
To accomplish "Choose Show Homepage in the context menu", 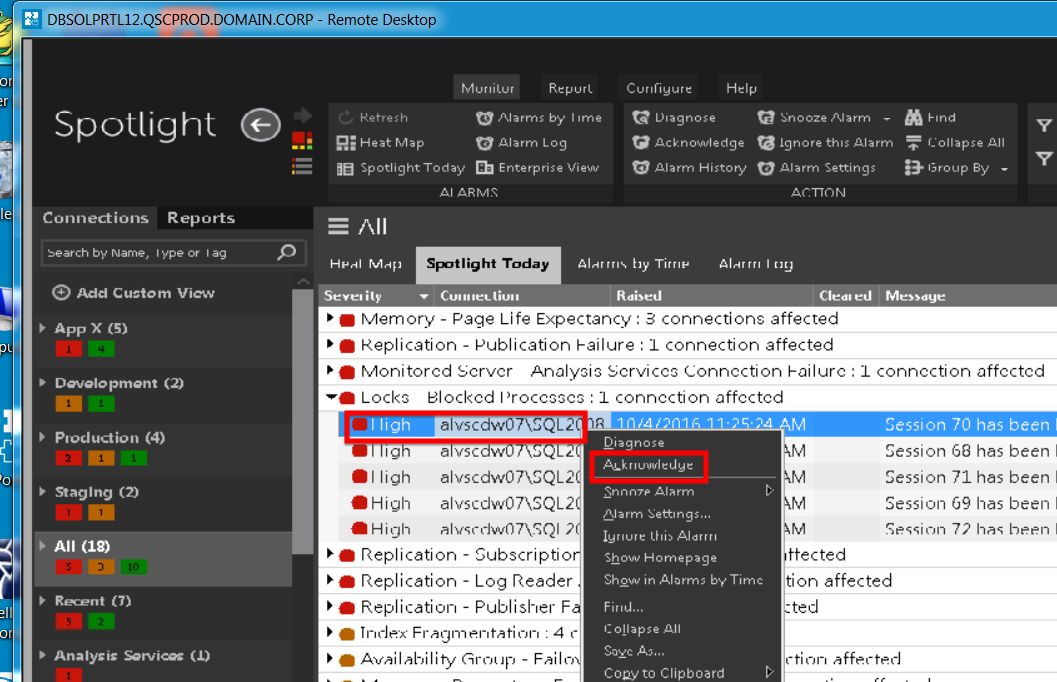I will point(660,558).
